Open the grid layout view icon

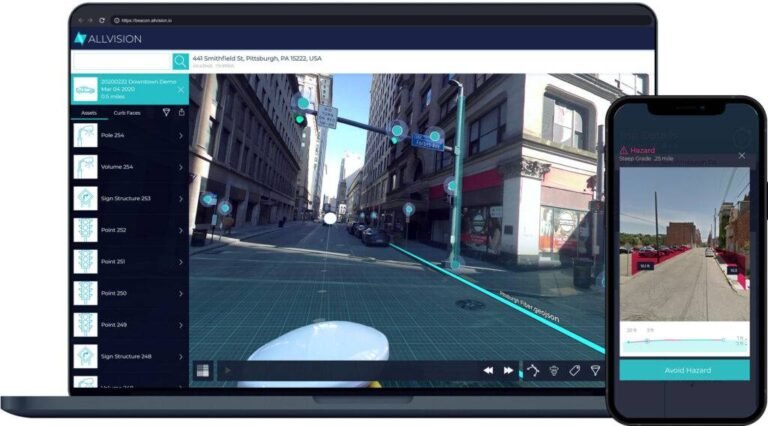(x=202, y=371)
